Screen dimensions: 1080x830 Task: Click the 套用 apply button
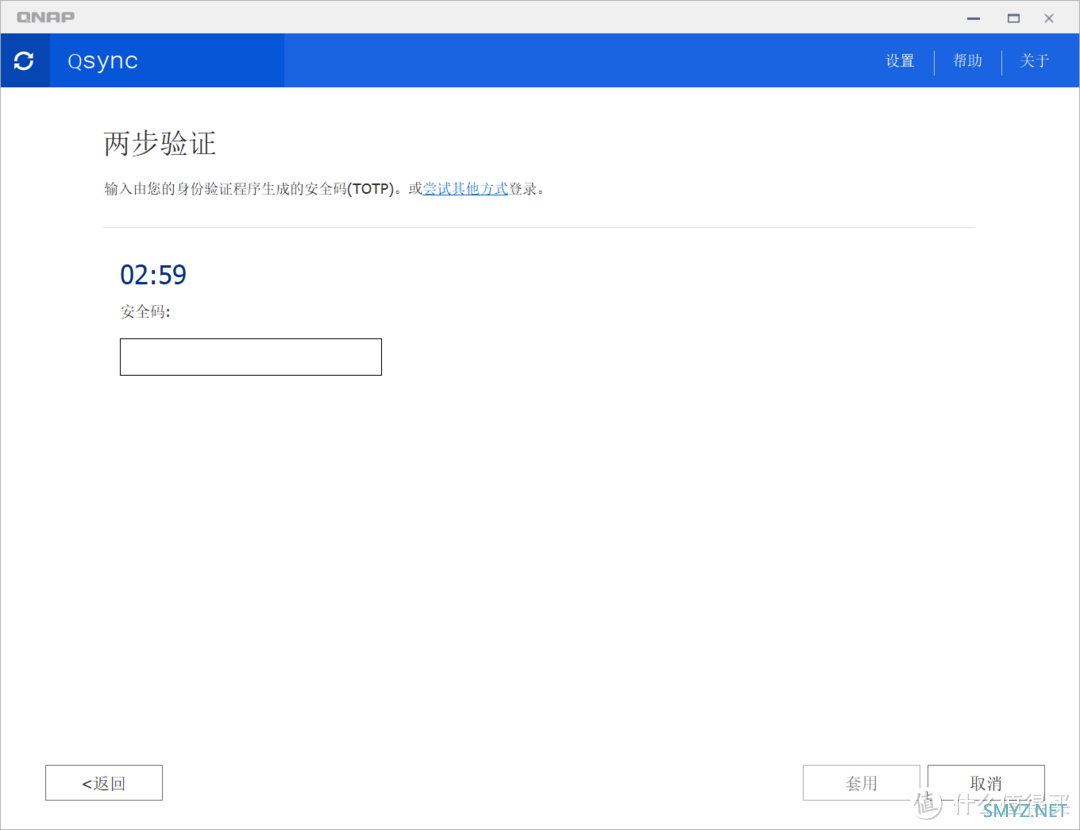point(861,783)
